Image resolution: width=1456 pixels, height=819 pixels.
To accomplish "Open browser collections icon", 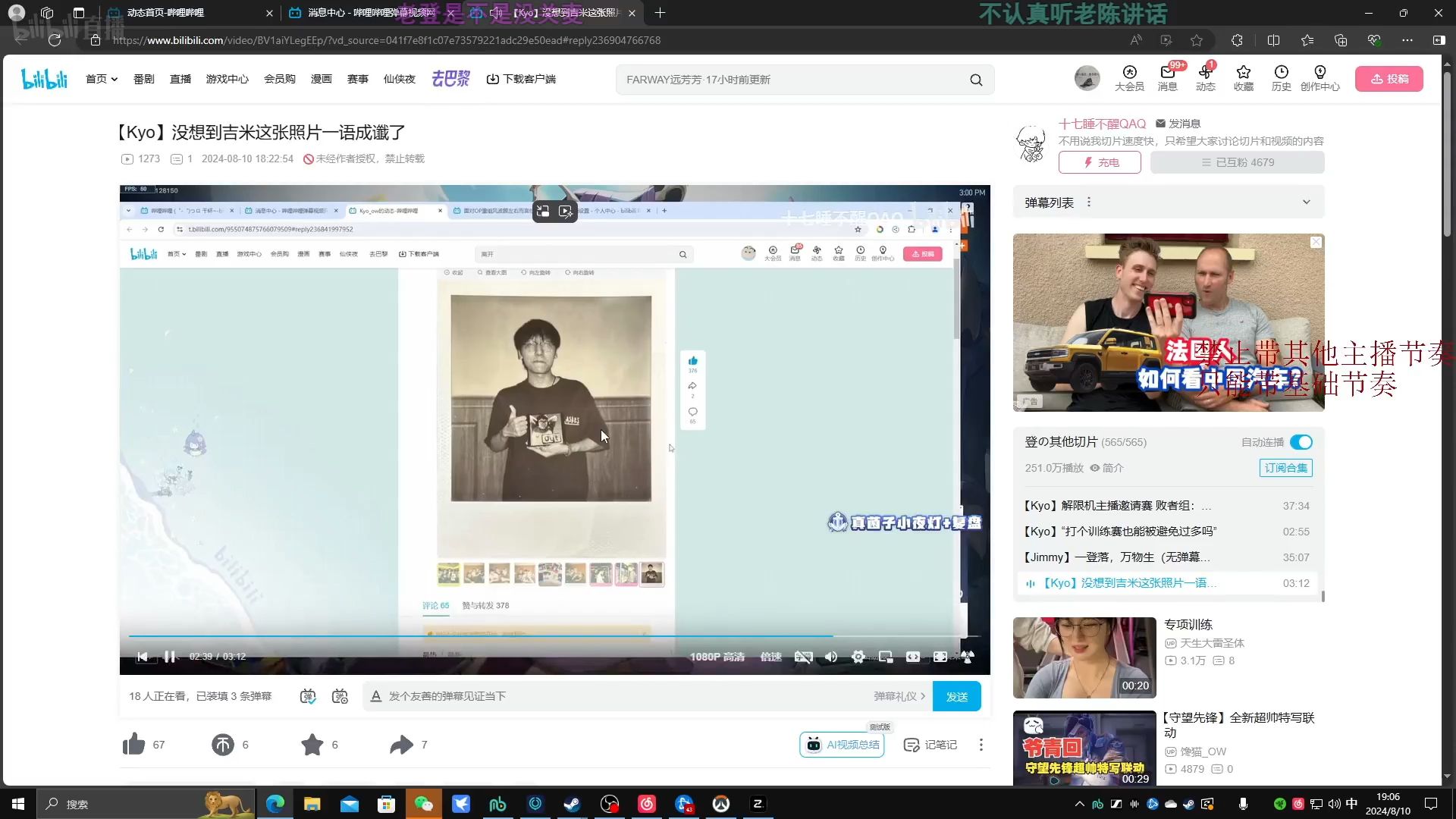I will 1341,40.
